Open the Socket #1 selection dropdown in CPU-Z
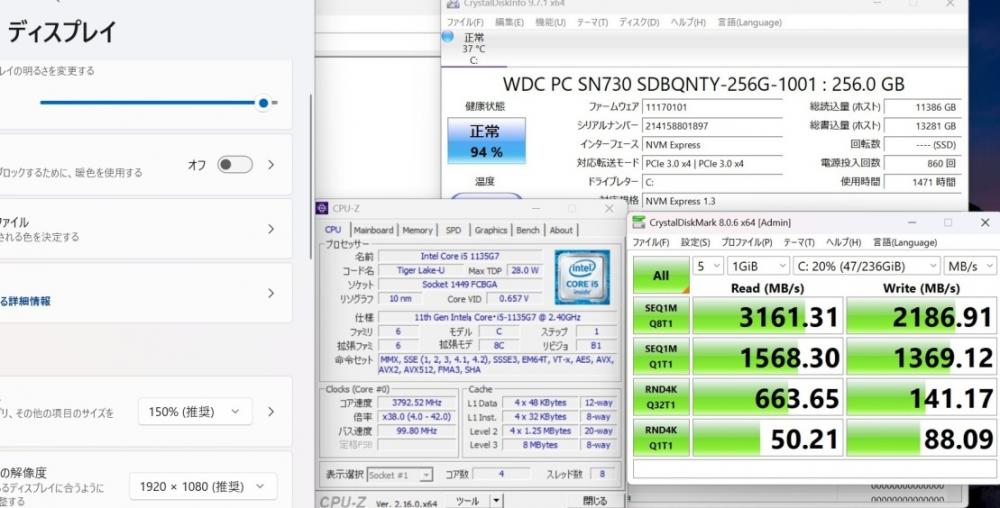 tap(401, 475)
